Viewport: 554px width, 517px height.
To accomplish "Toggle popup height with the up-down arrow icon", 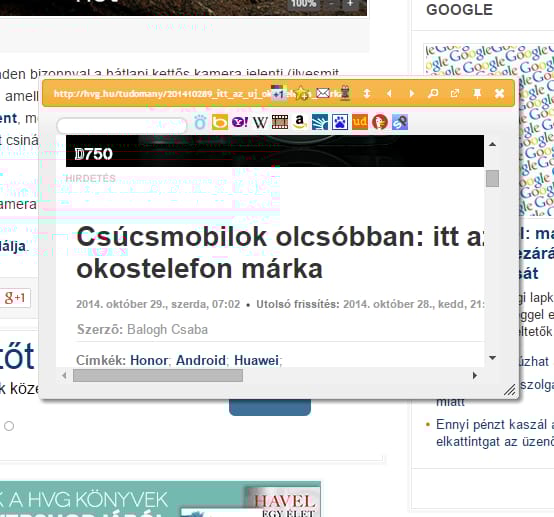I will coord(367,93).
